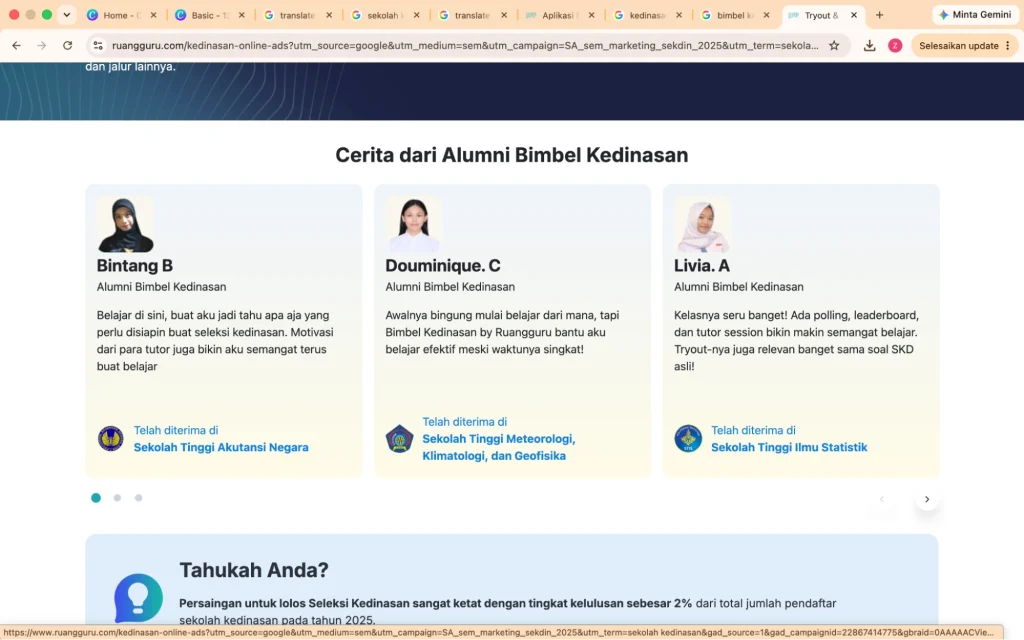Expand the tab search dropdown
The image size is (1024, 640).
click(67, 15)
